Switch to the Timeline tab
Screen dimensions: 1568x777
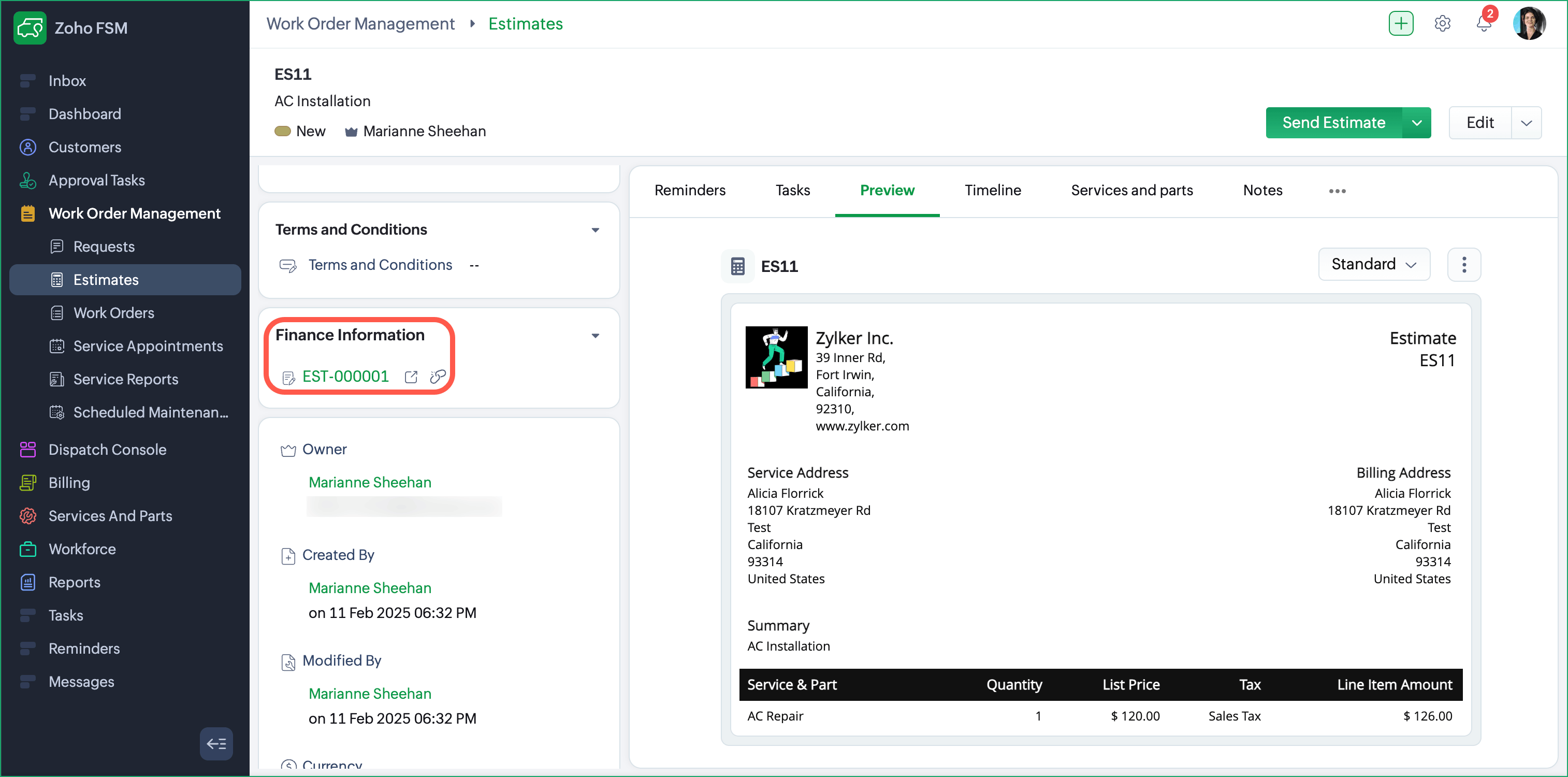pos(993,191)
